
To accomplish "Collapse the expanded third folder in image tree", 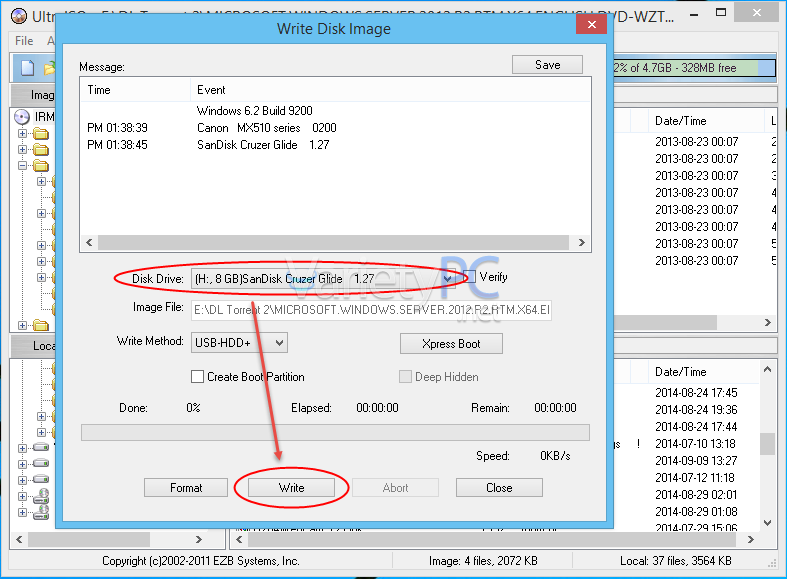I will (x=22, y=166).
